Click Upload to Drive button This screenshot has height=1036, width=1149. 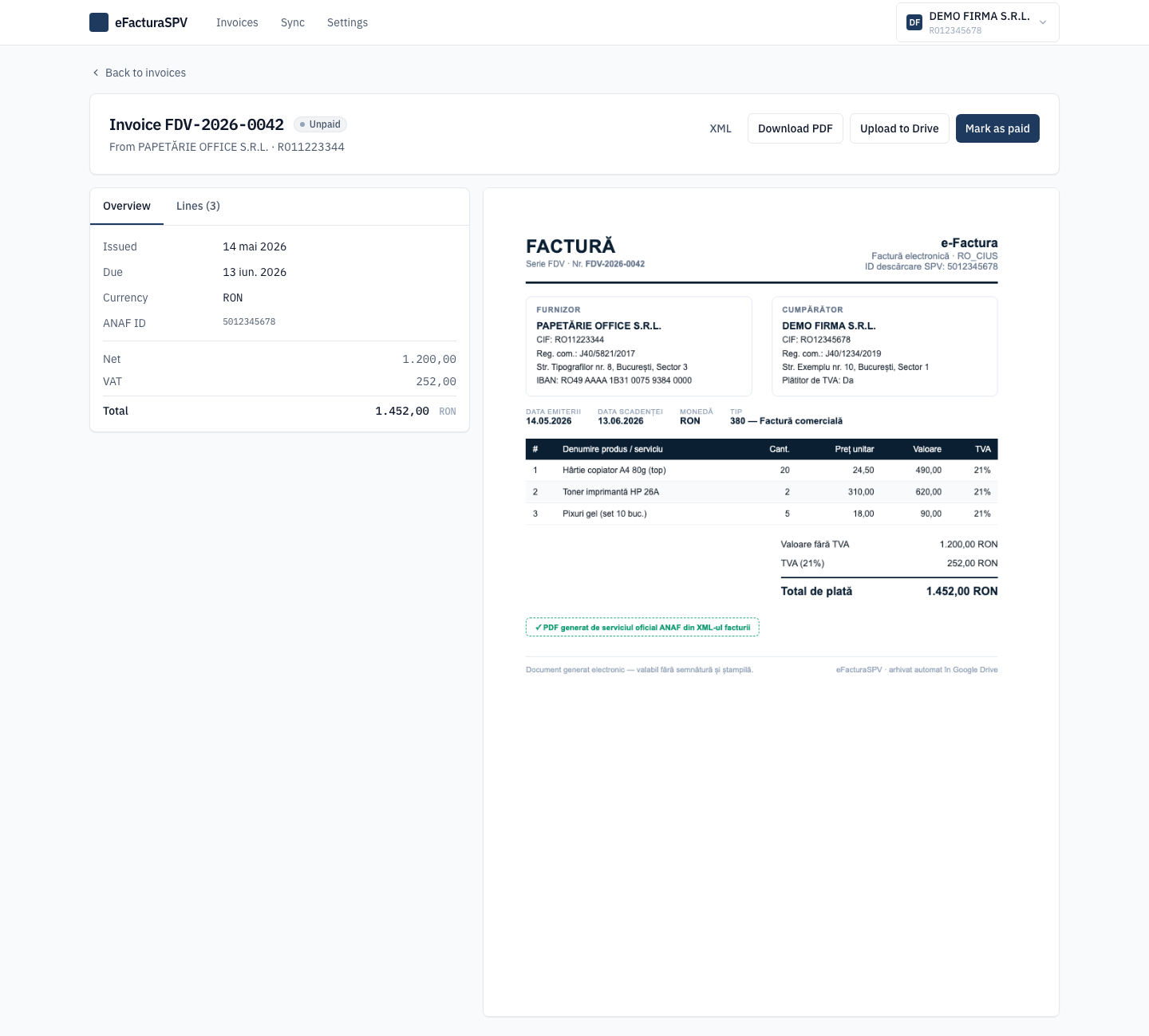pyautogui.click(x=899, y=128)
